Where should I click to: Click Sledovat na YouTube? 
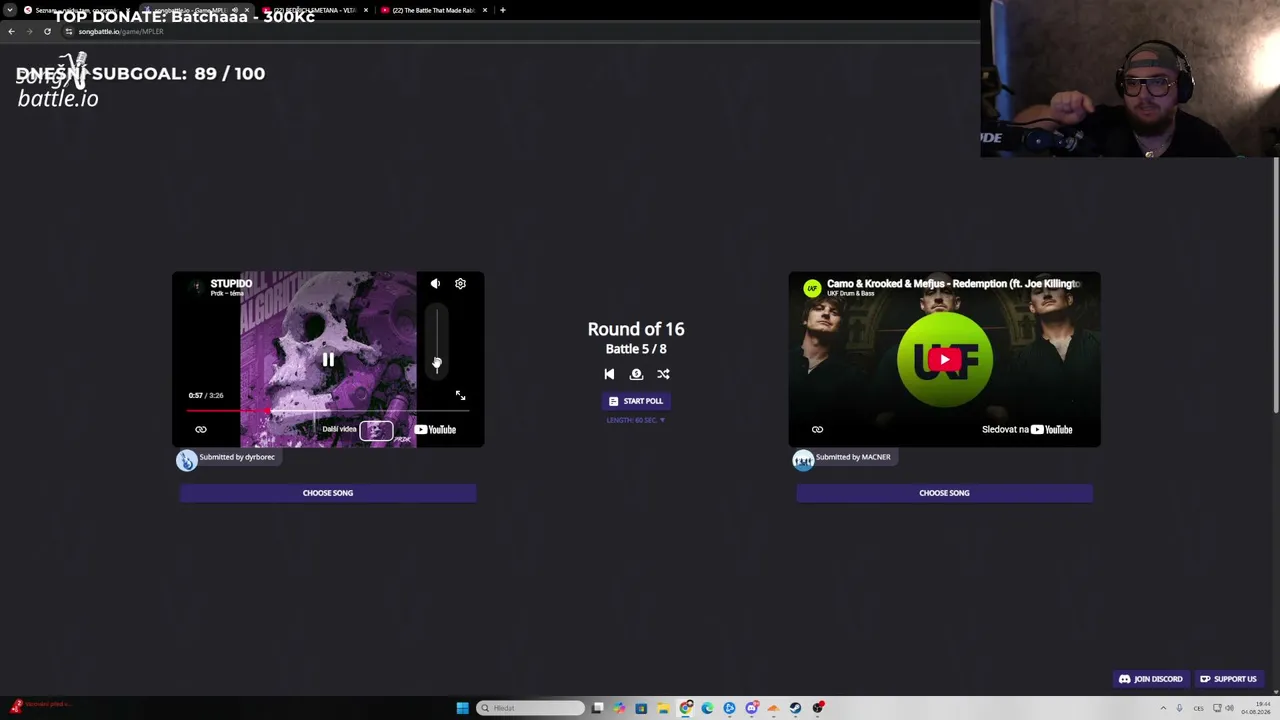coord(1027,430)
